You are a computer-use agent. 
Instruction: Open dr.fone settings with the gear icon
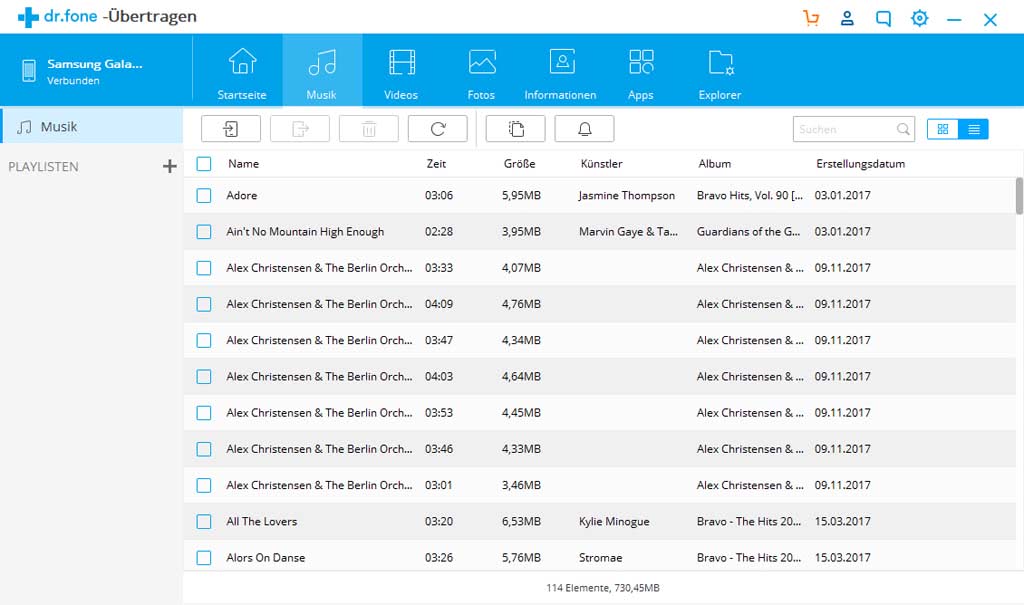(919, 17)
